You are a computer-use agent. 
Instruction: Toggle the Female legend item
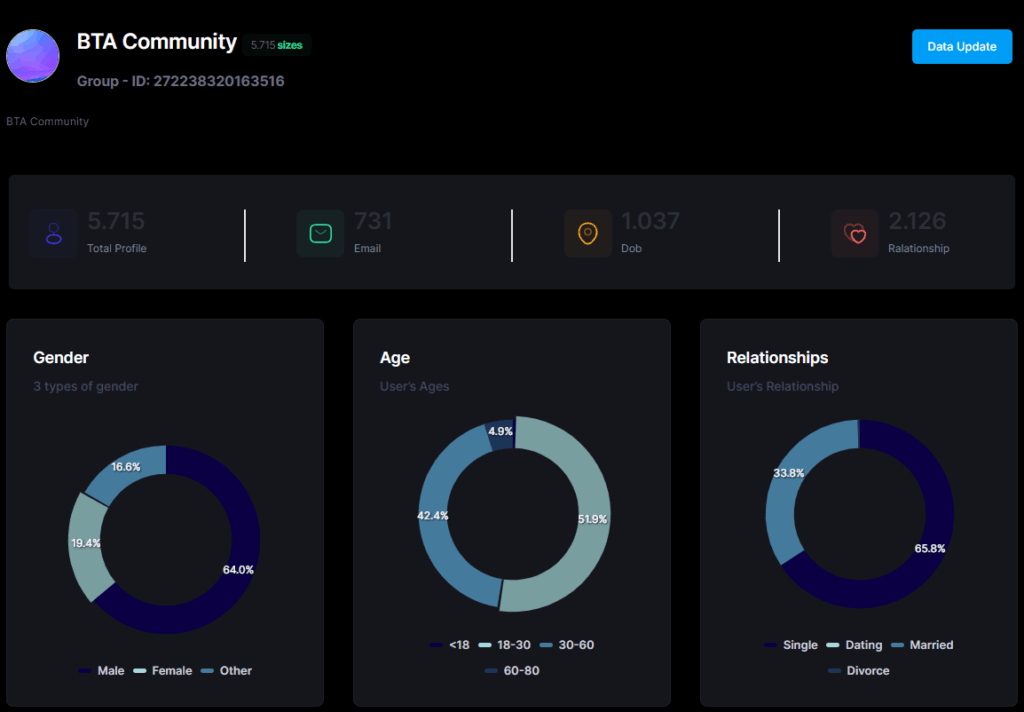pos(162,671)
